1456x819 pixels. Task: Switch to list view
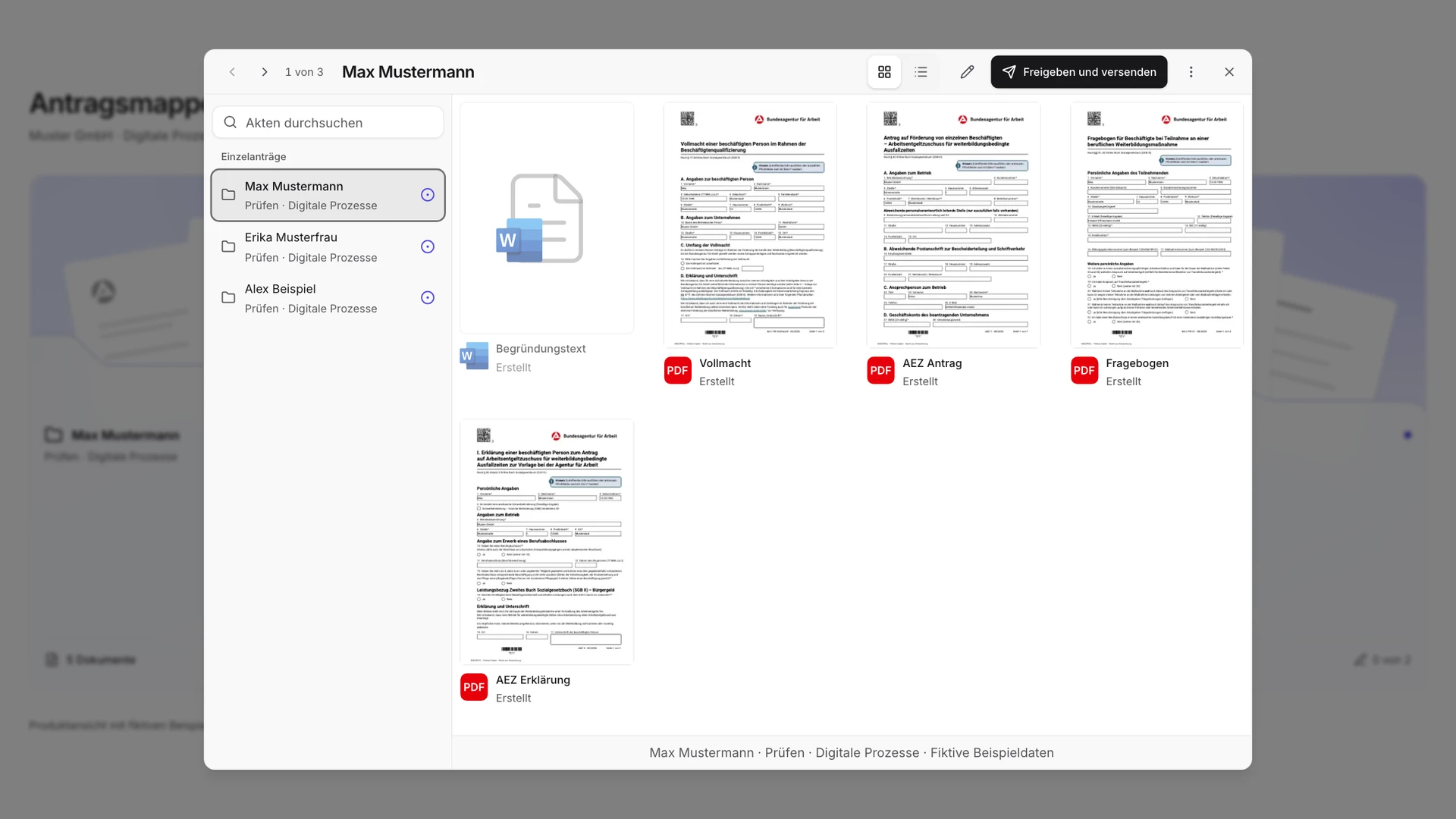click(921, 72)
